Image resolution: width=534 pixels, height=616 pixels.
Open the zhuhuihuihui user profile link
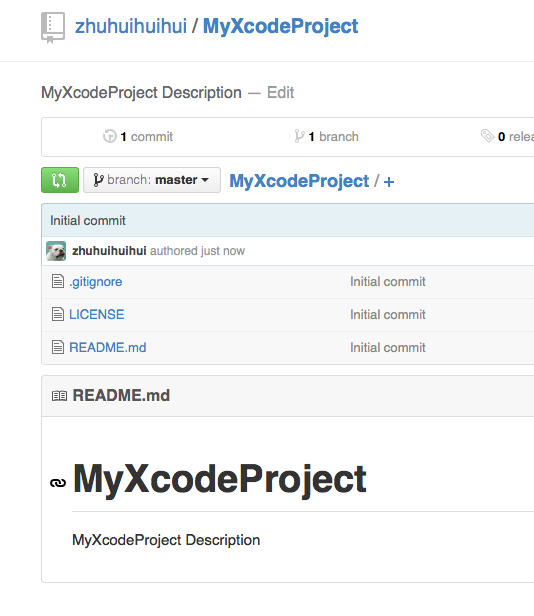coord(131,26)
